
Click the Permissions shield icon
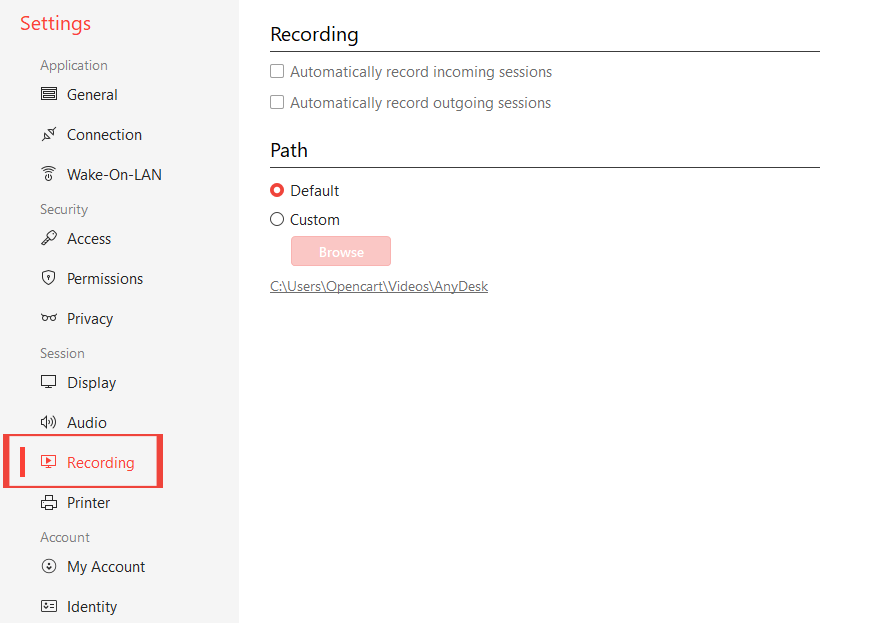(x=49, y=279)
